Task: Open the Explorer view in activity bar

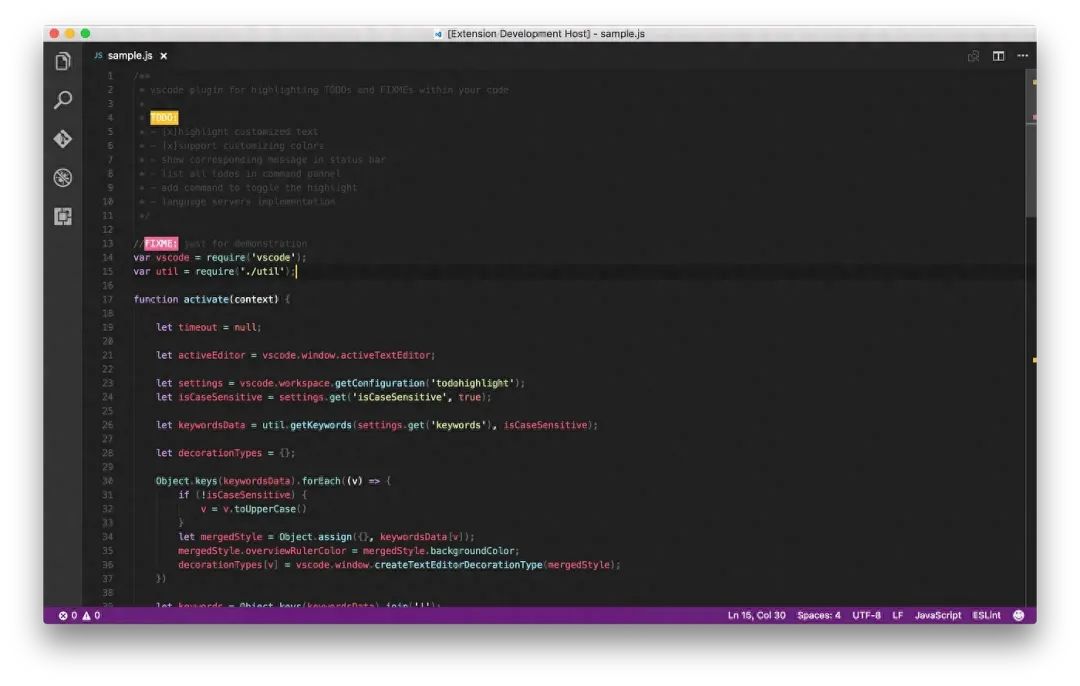Action: coord(63,61)
